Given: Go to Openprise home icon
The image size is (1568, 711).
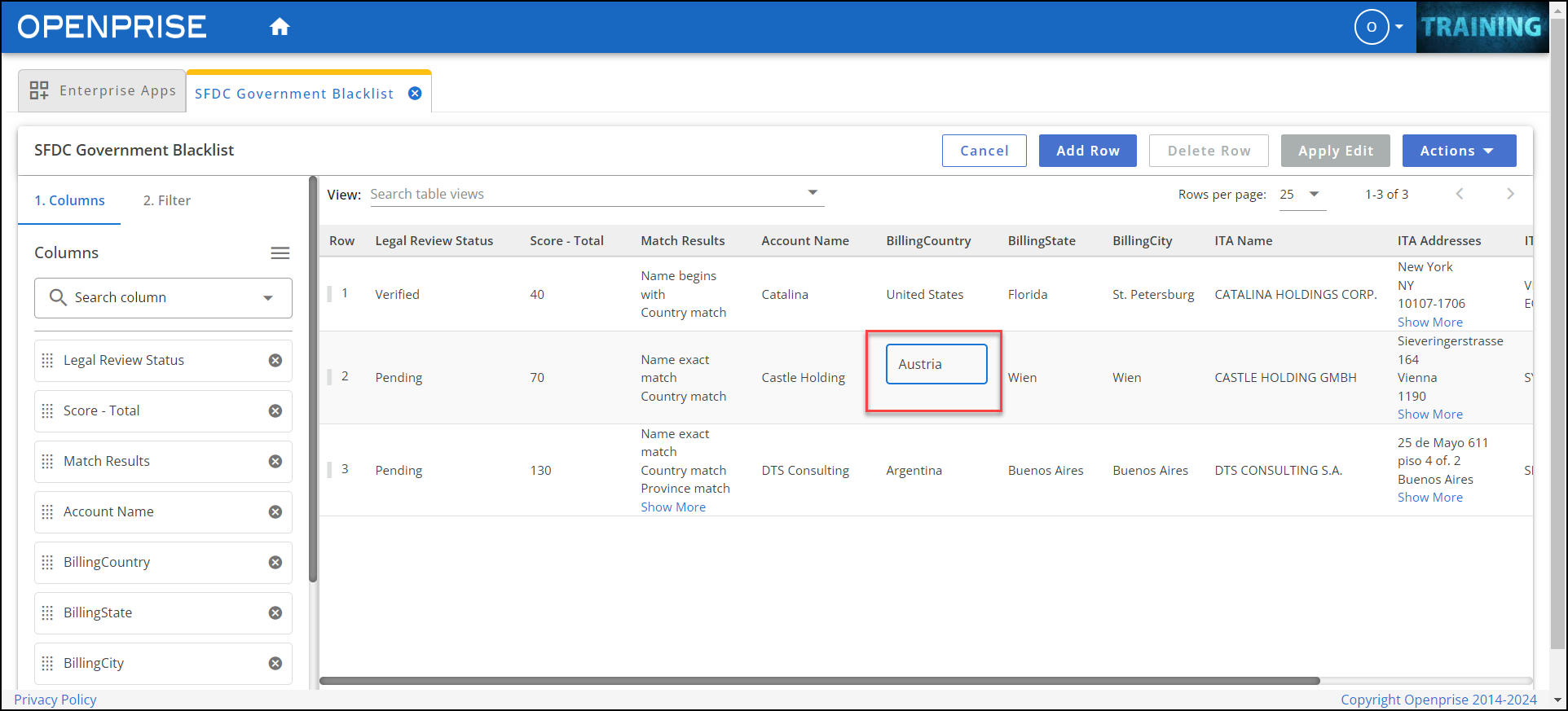Looking at the screenshot, I should tap(280, 27).
